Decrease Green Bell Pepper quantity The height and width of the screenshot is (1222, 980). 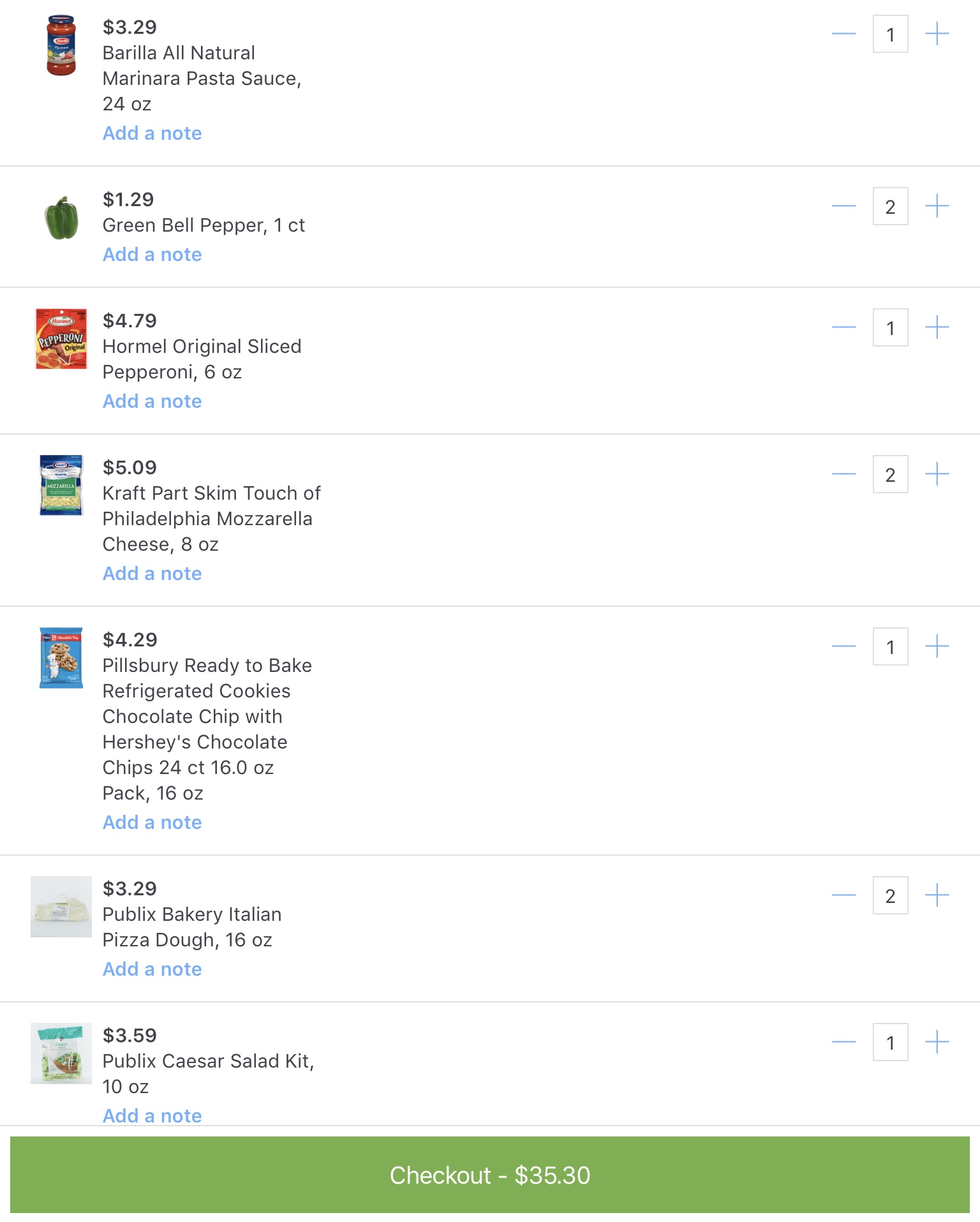[x=843, y=206]
